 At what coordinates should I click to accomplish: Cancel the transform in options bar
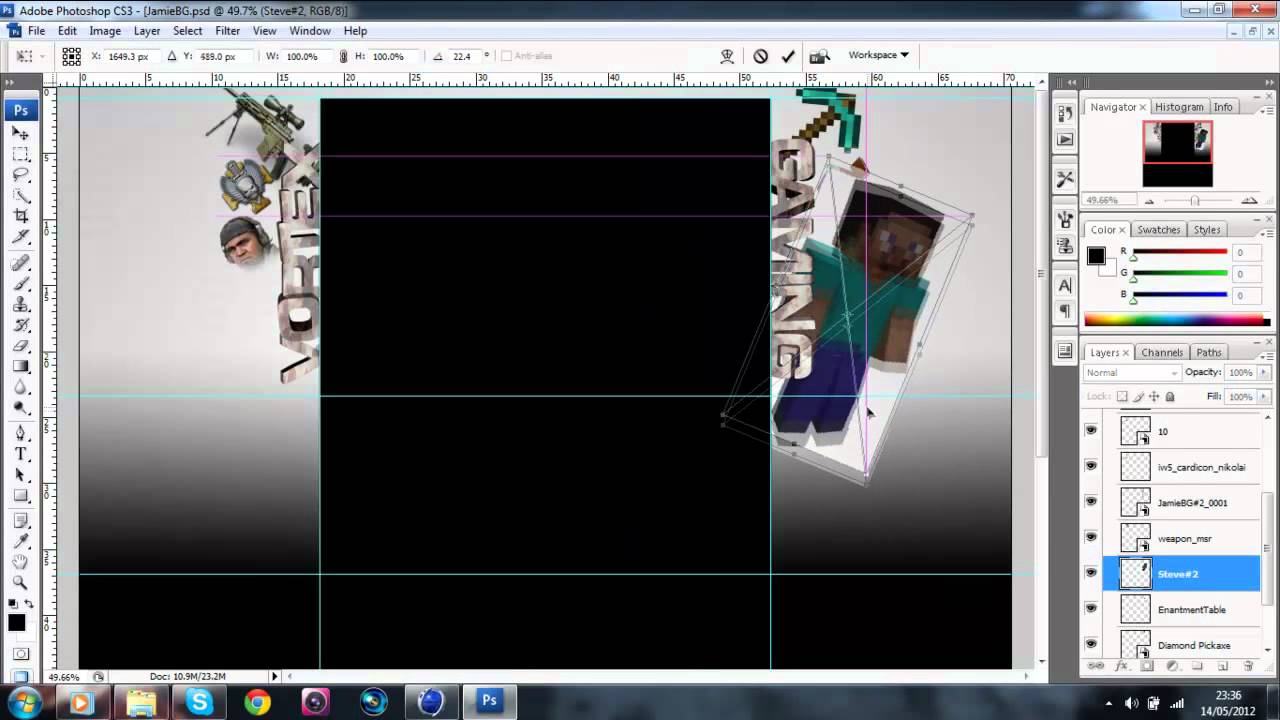[x=761, y=56]
